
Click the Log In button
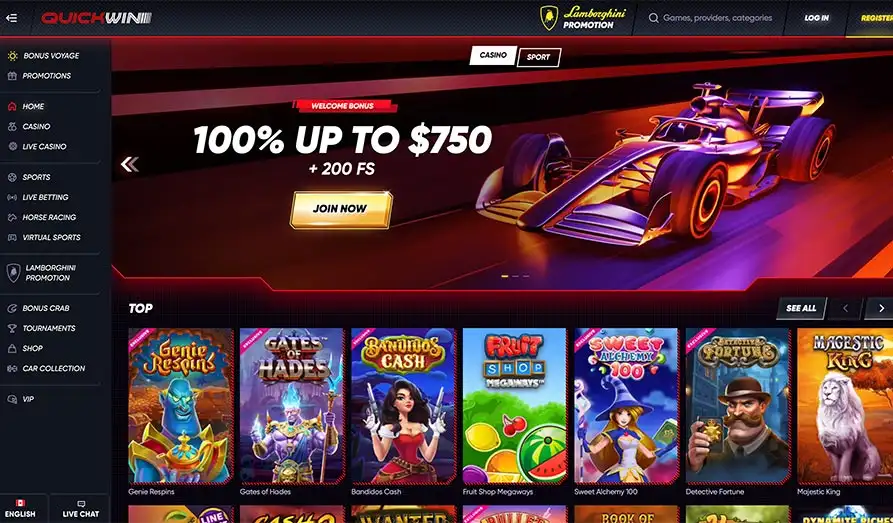point(817,18)
